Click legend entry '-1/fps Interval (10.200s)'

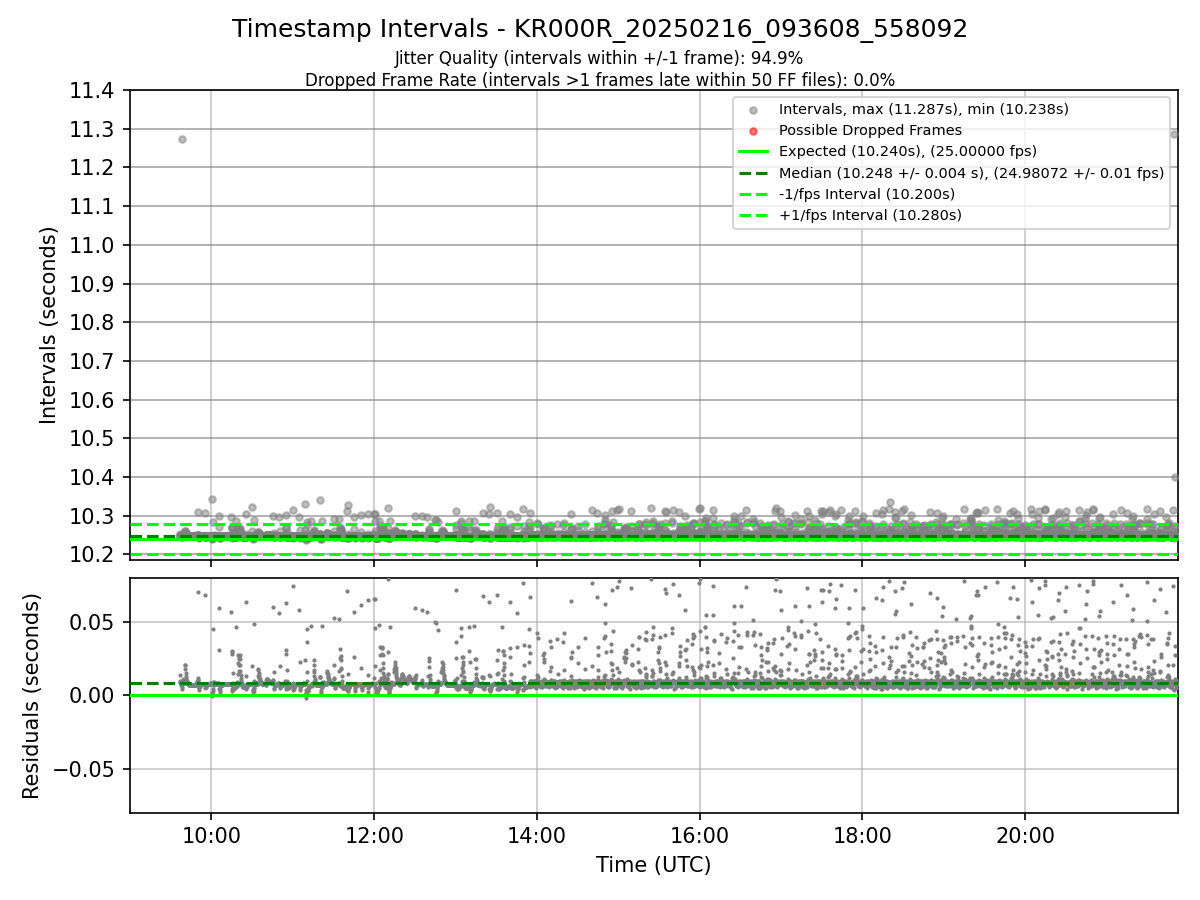(866, 193)
